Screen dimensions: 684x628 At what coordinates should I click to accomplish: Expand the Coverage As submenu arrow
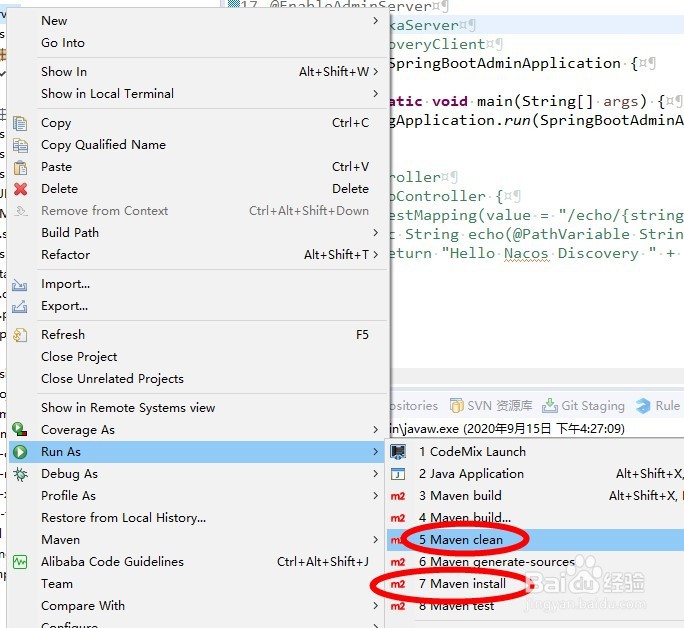click(376, 430)
